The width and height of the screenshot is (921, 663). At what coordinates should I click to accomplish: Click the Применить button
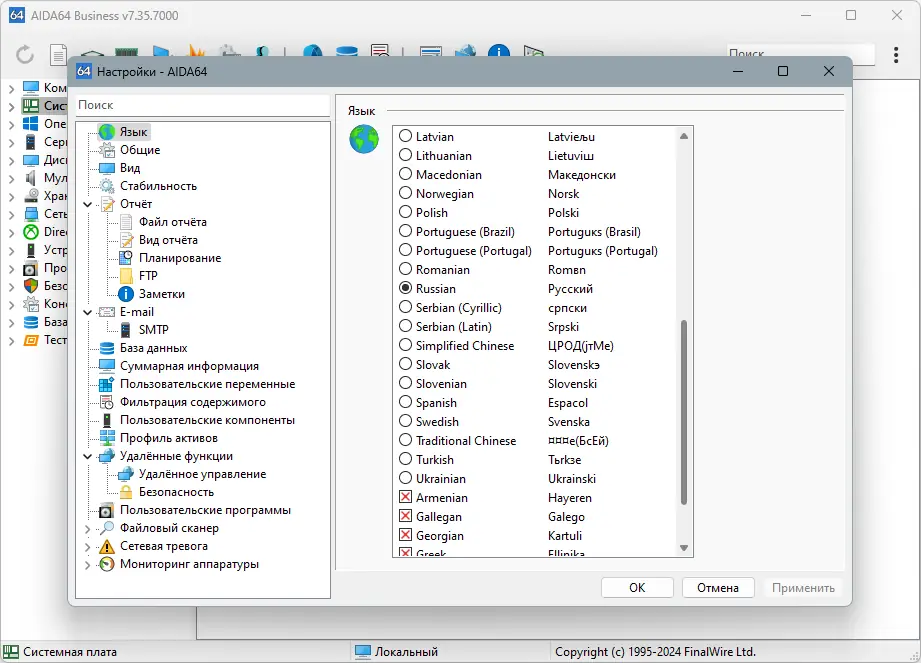803,588
